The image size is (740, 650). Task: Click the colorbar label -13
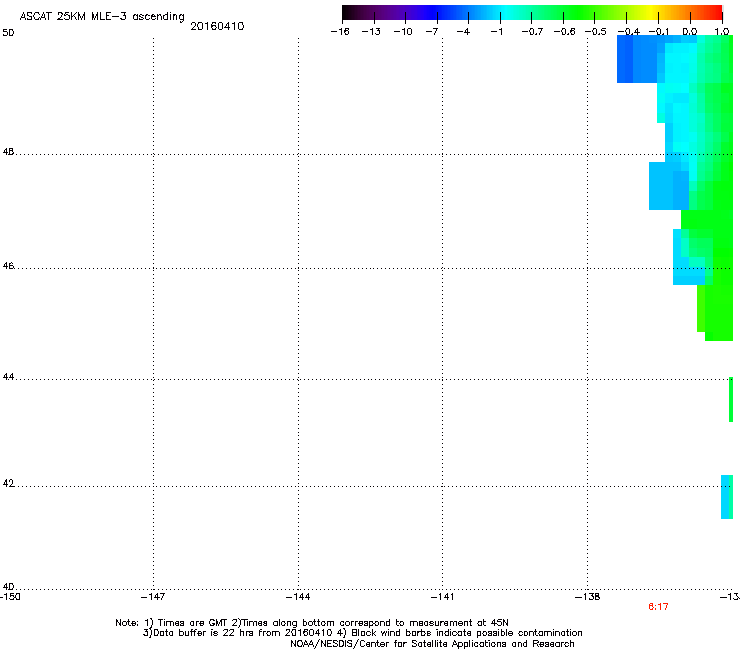pos(371,32)
